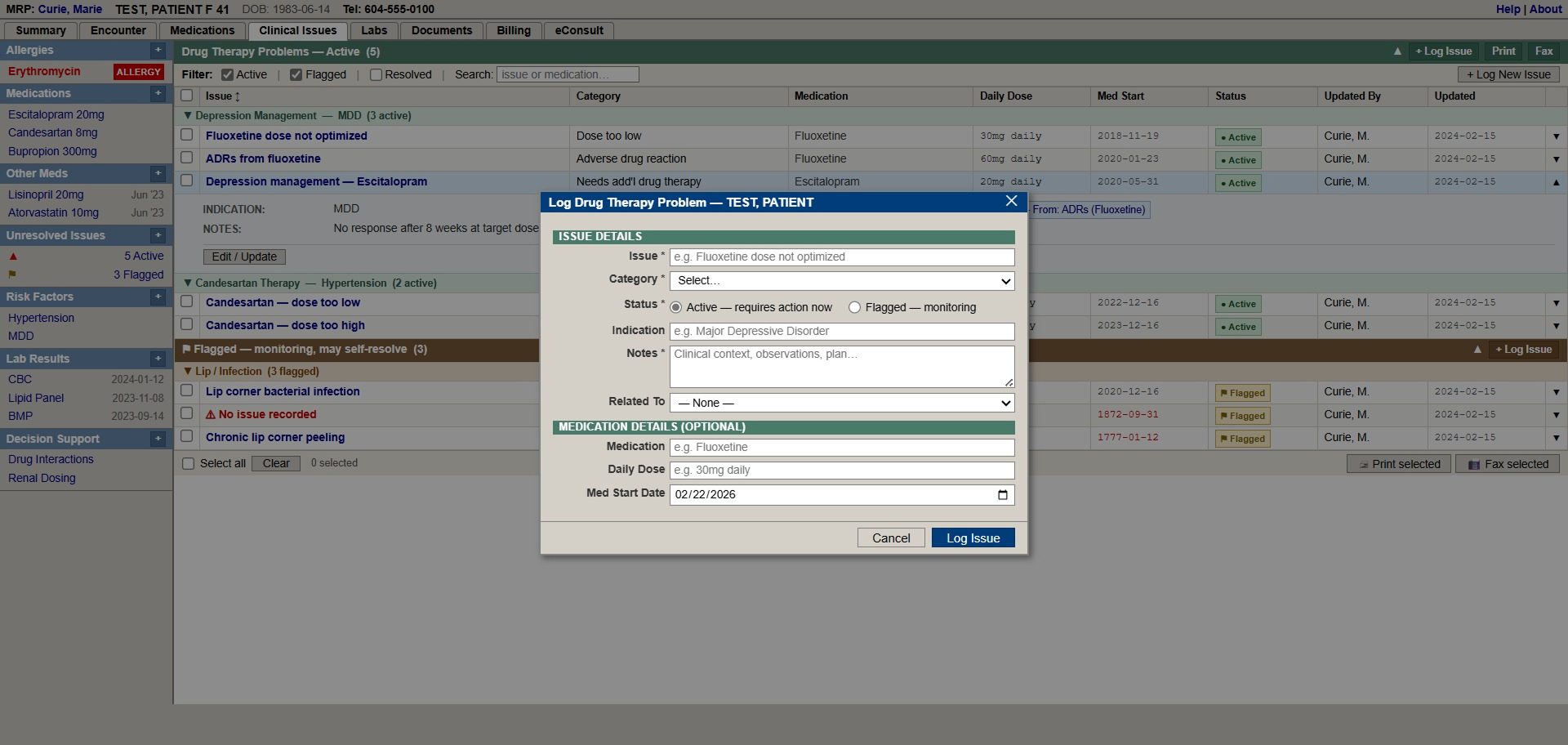
Task: Cancel the drug therapy problem dialog
Action: click(x=890, y=538)
